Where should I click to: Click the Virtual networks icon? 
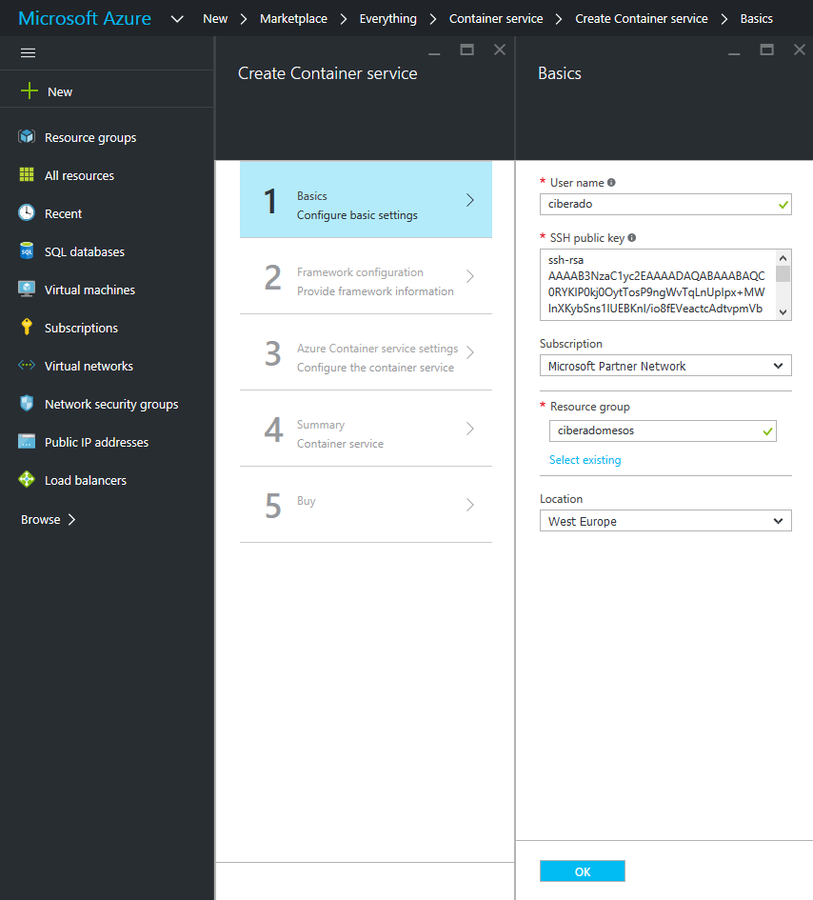26,365
